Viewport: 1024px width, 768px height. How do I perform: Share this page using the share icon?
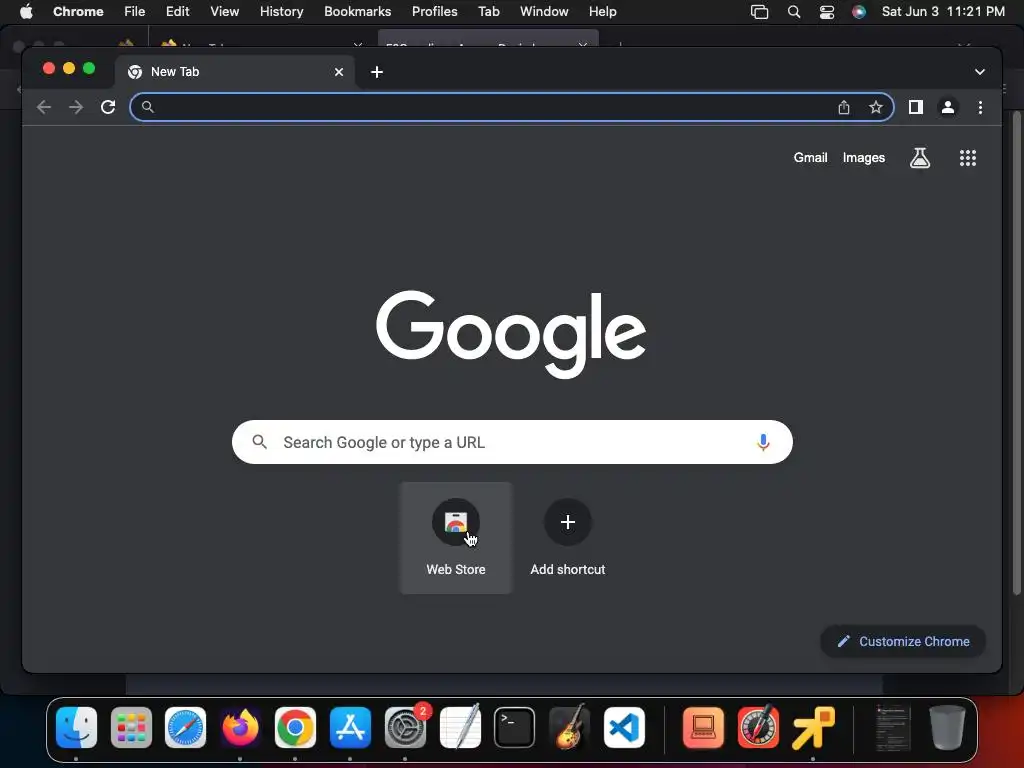pyautogui.click(x=844, y=107)
